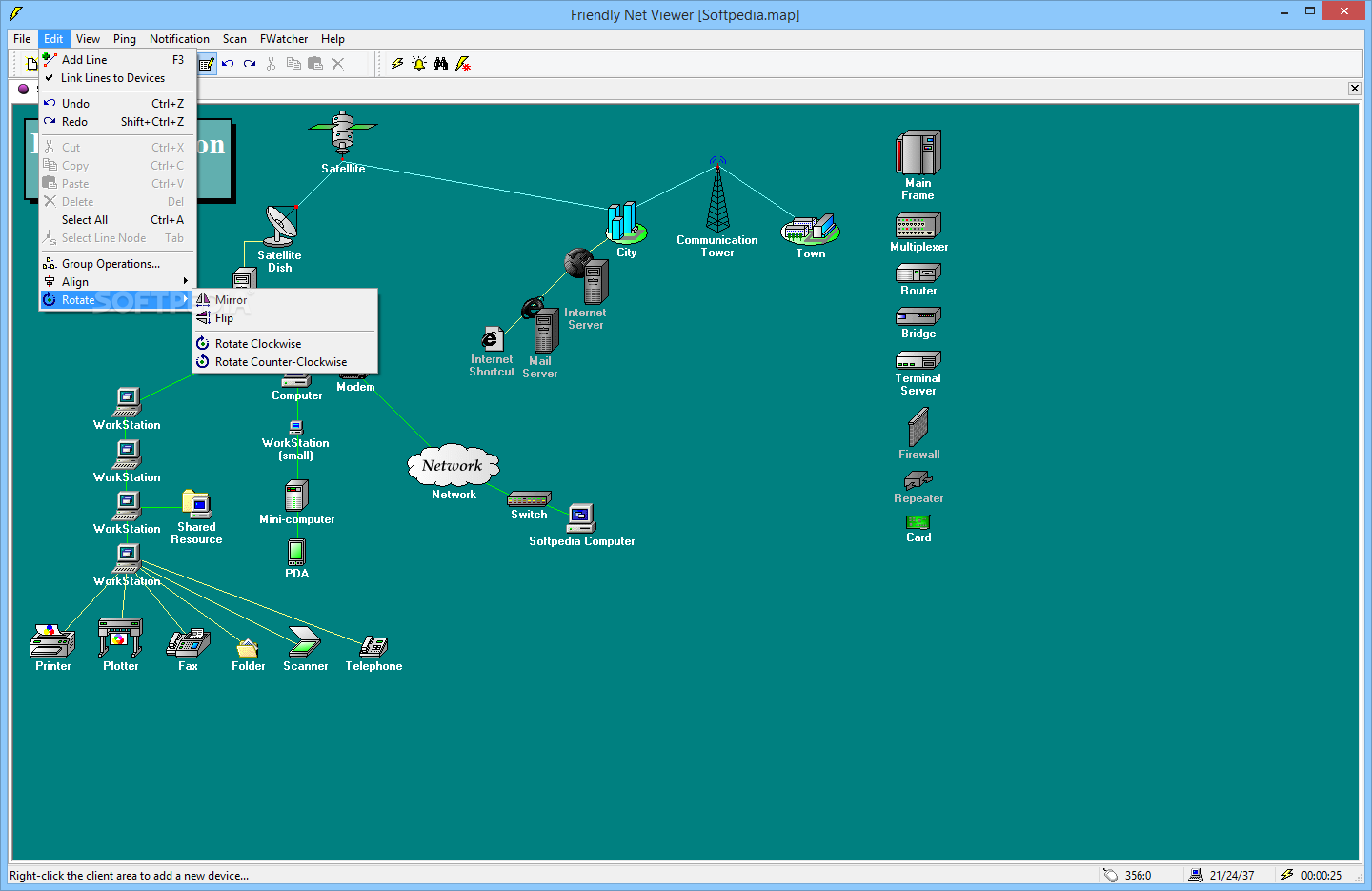Screen dimensions: 1372x891
Task: Select the Softpedia Computer icon
Action: click(581, 517)
